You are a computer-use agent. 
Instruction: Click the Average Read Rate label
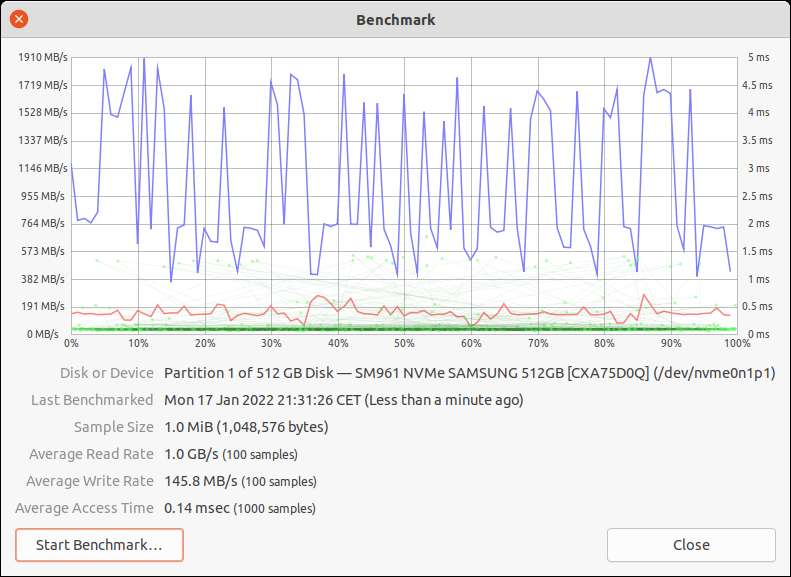pos(91,454)
